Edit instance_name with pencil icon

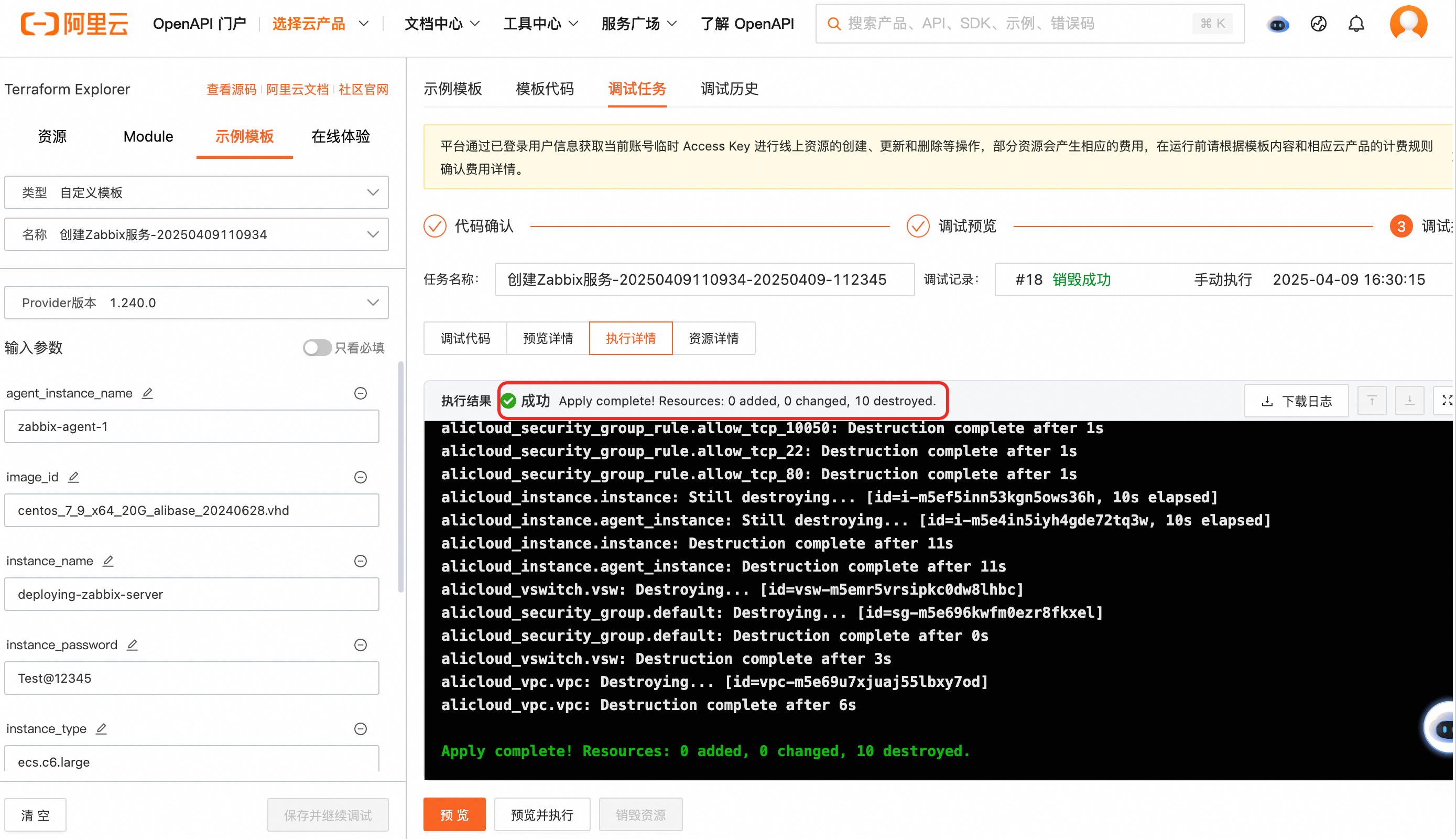tap(107, 561)
